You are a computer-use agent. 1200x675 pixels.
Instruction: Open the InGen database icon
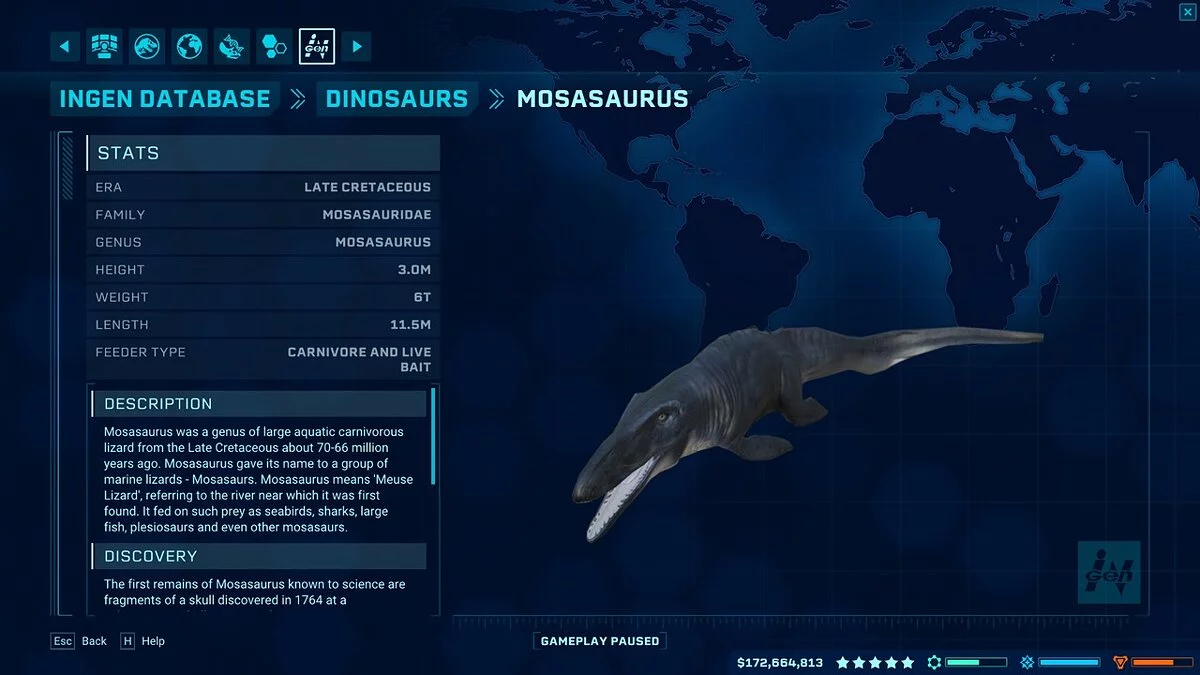317,46
